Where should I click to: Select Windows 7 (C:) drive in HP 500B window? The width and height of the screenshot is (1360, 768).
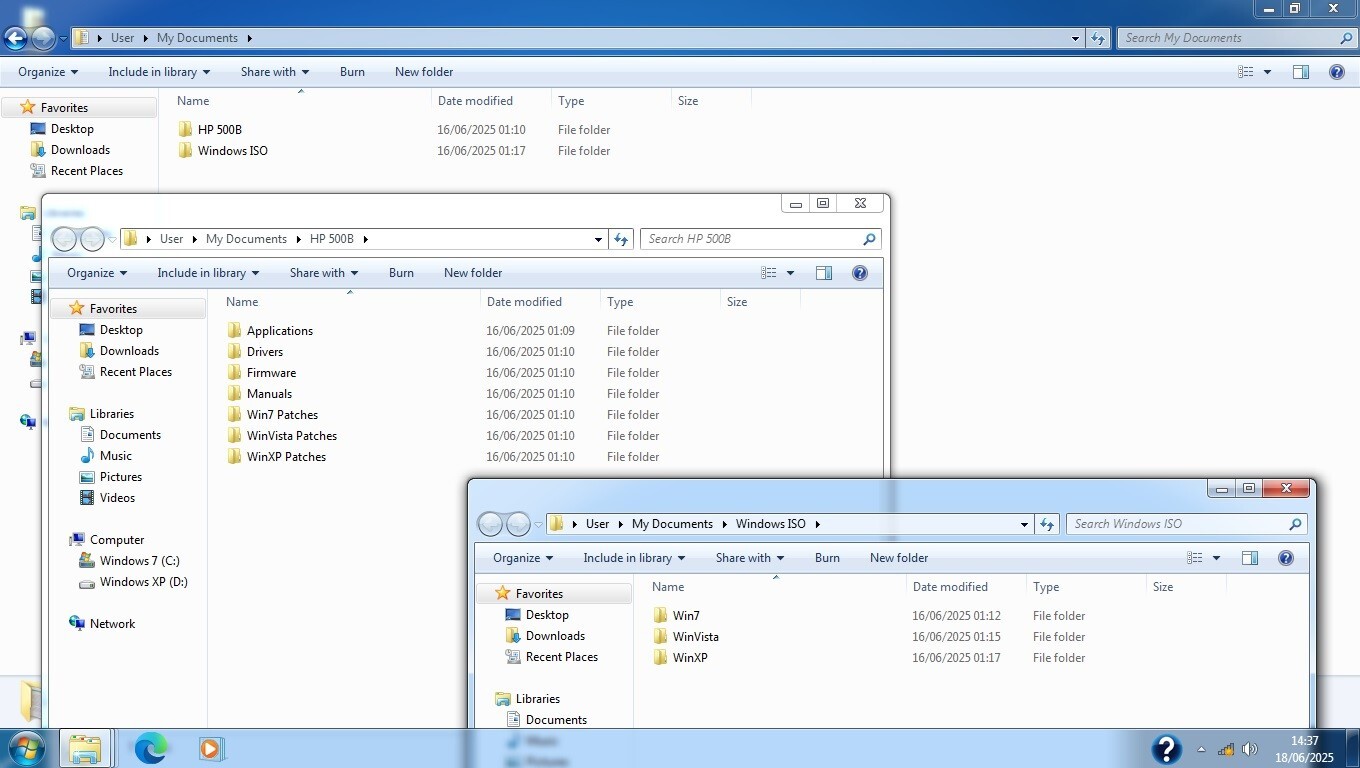[x=129, y=561]
